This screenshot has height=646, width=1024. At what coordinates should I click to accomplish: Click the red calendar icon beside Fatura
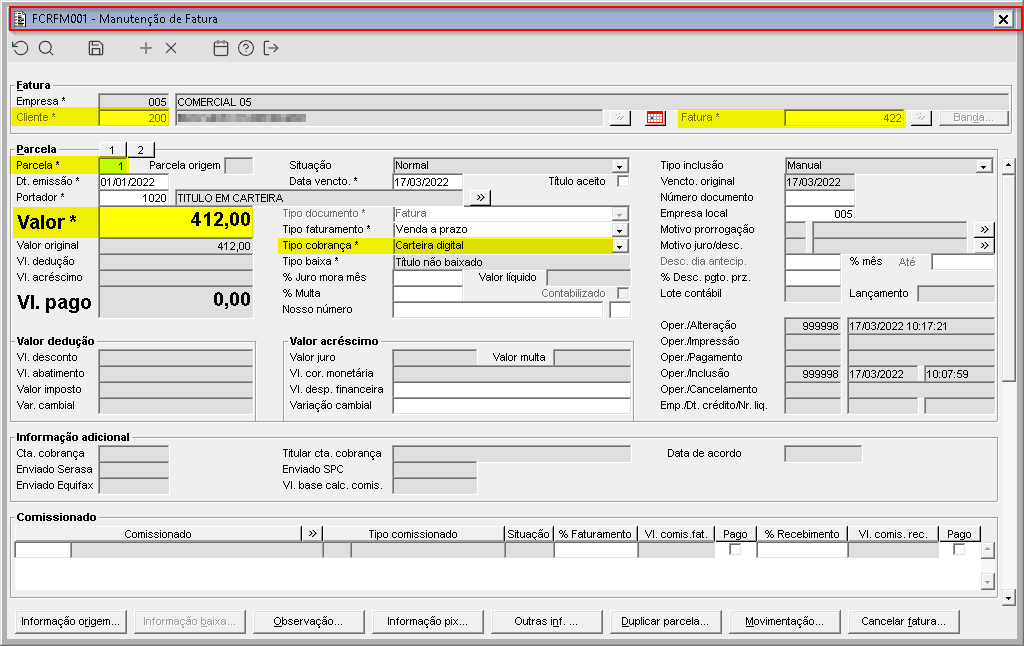(x=655, y=118)
